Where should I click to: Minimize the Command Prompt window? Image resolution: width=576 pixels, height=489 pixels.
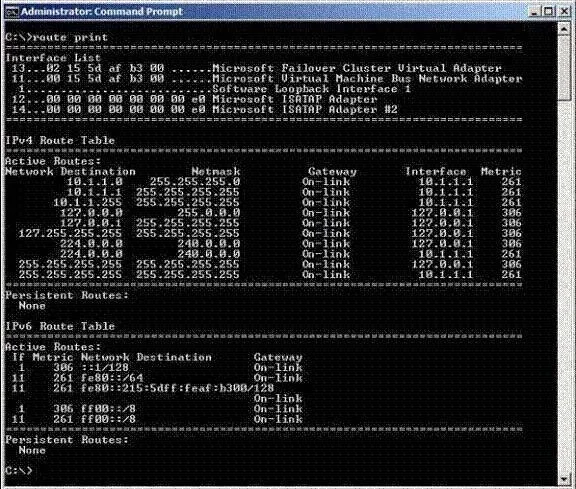[x=534, y=12]
